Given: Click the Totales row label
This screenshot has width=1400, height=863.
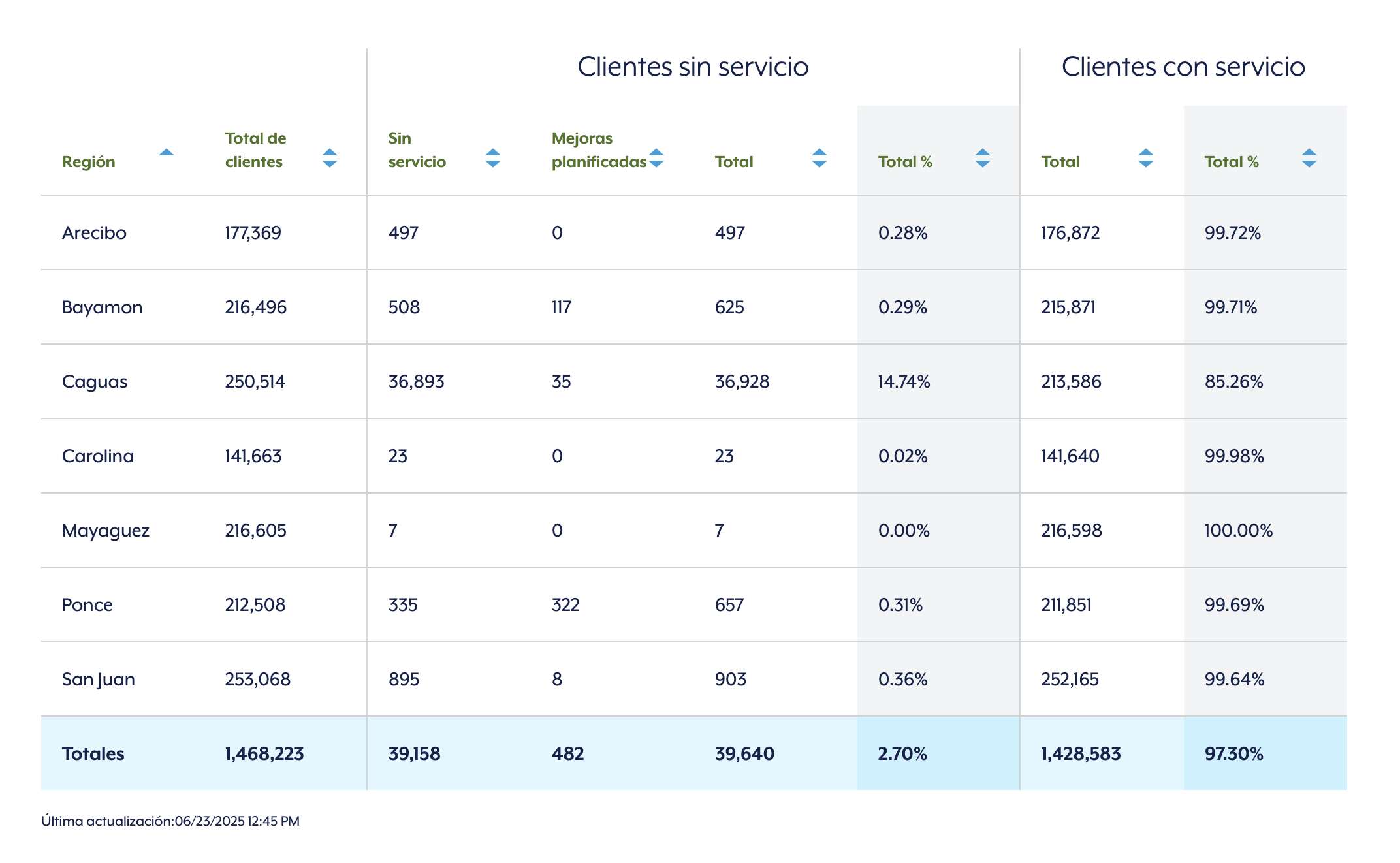Looking at the screenshot, I should 93,754.
